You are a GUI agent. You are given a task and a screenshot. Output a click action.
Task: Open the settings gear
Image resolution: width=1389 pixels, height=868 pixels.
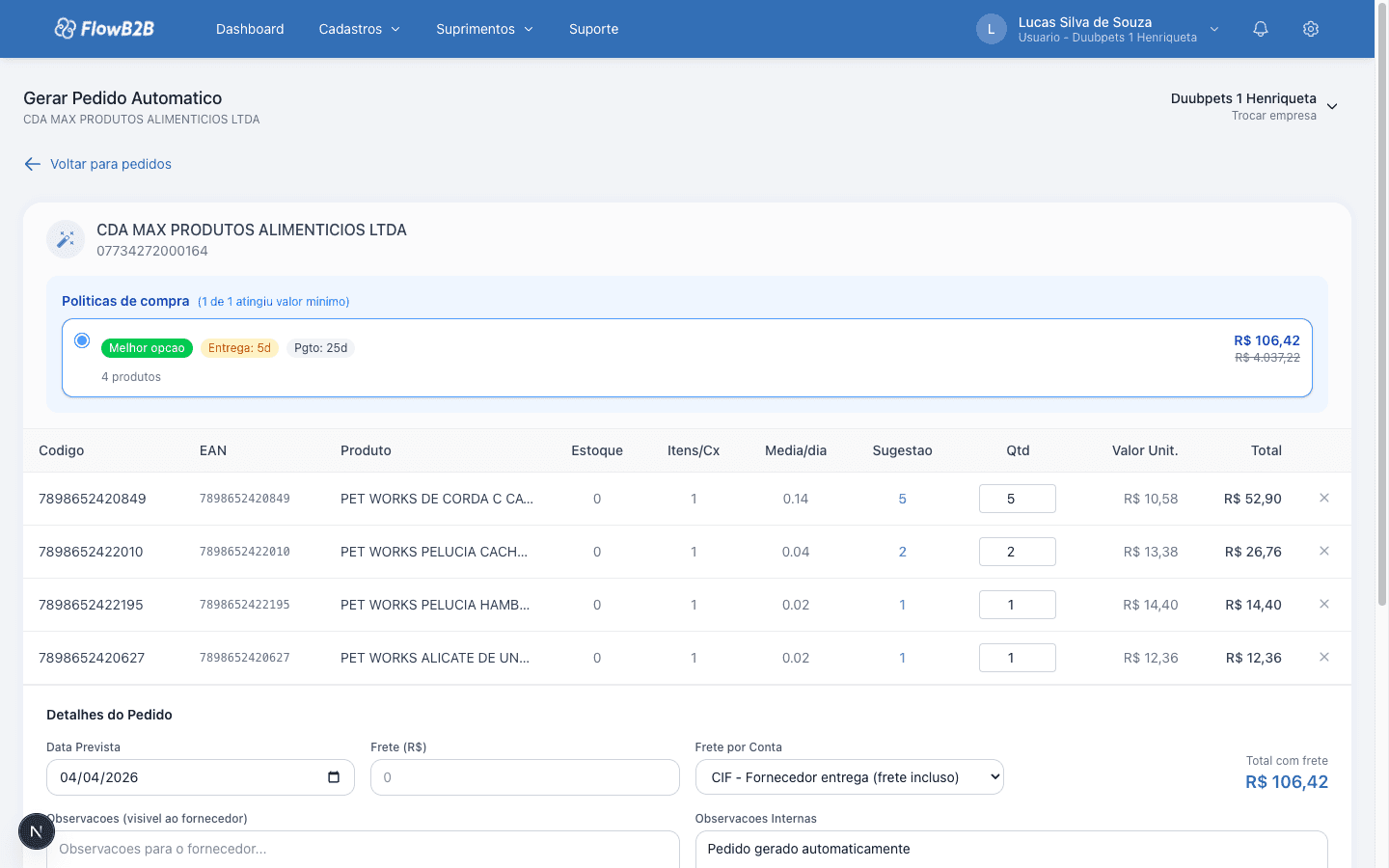pos(1311,29)
